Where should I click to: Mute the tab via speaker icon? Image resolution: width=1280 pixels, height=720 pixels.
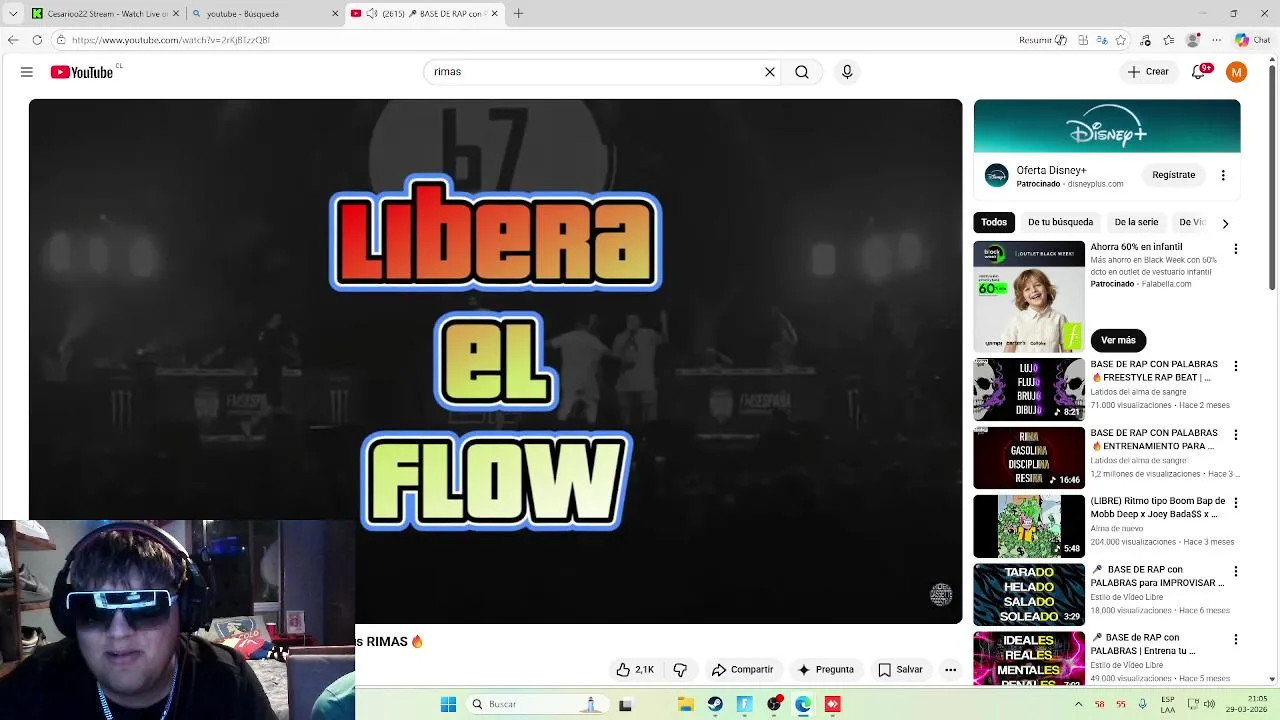(371, 14)
